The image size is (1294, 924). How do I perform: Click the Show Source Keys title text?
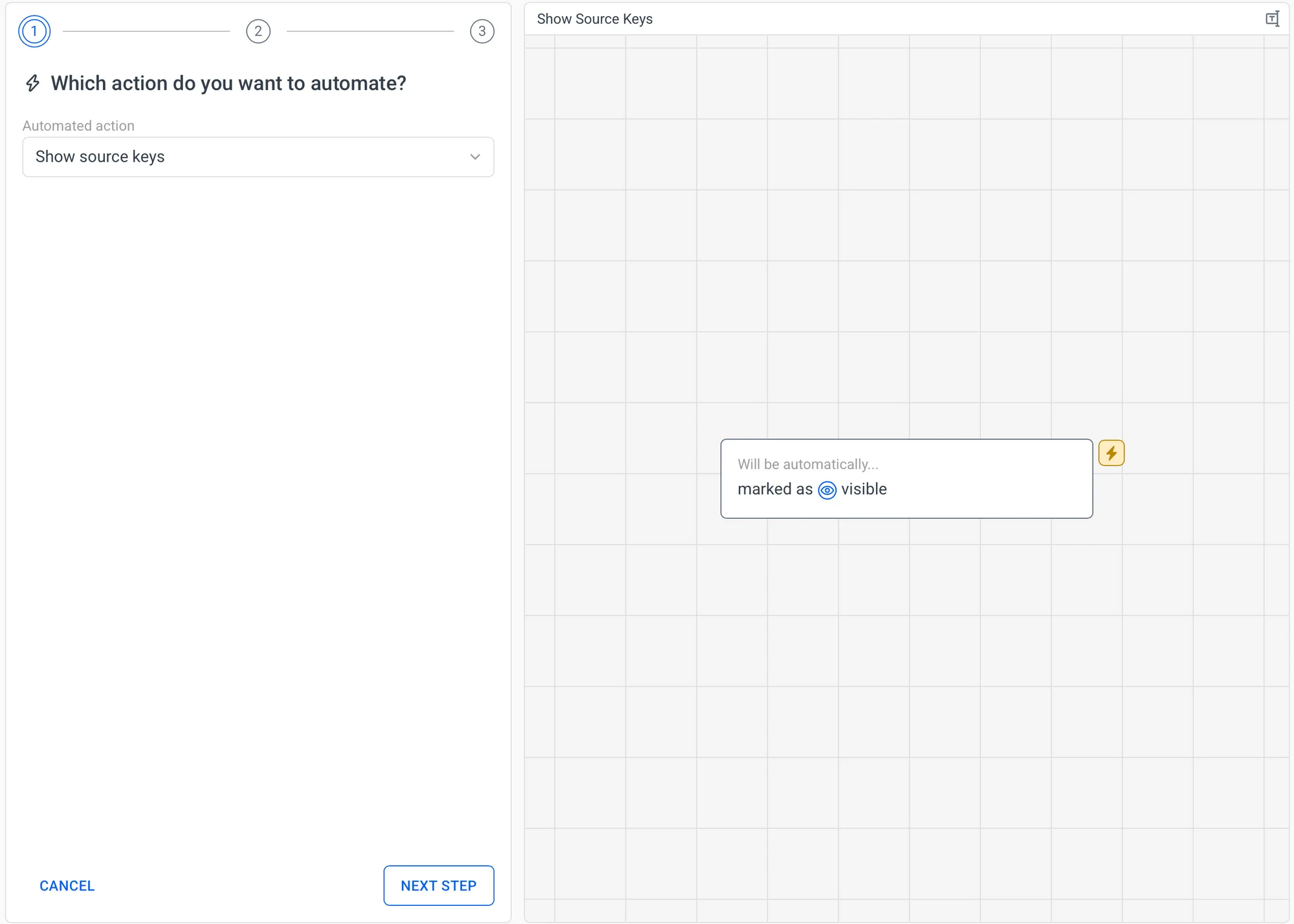tap(595, 19)
